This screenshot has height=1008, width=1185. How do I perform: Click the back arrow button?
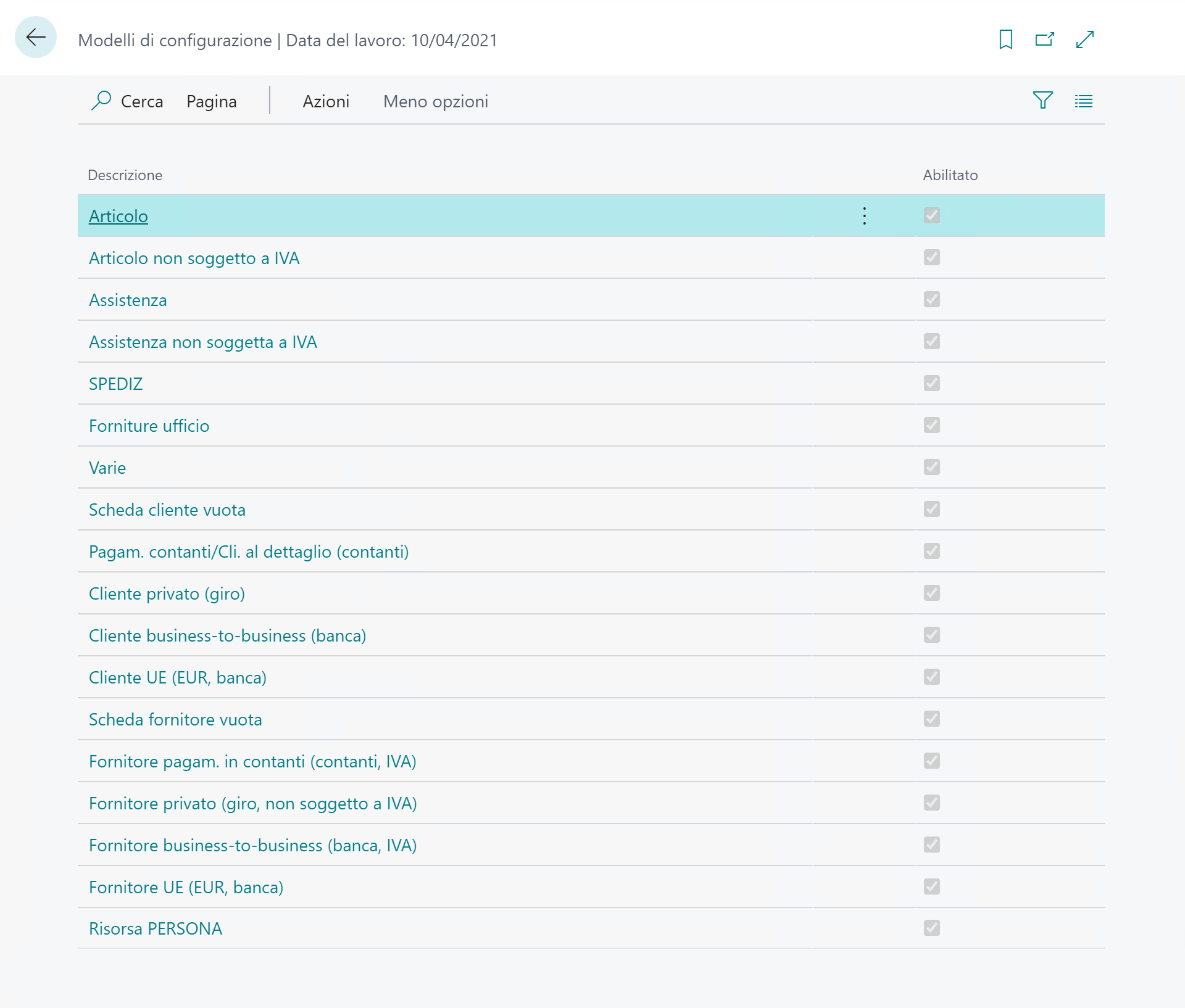pyautogui.click(x=36, y=38)
